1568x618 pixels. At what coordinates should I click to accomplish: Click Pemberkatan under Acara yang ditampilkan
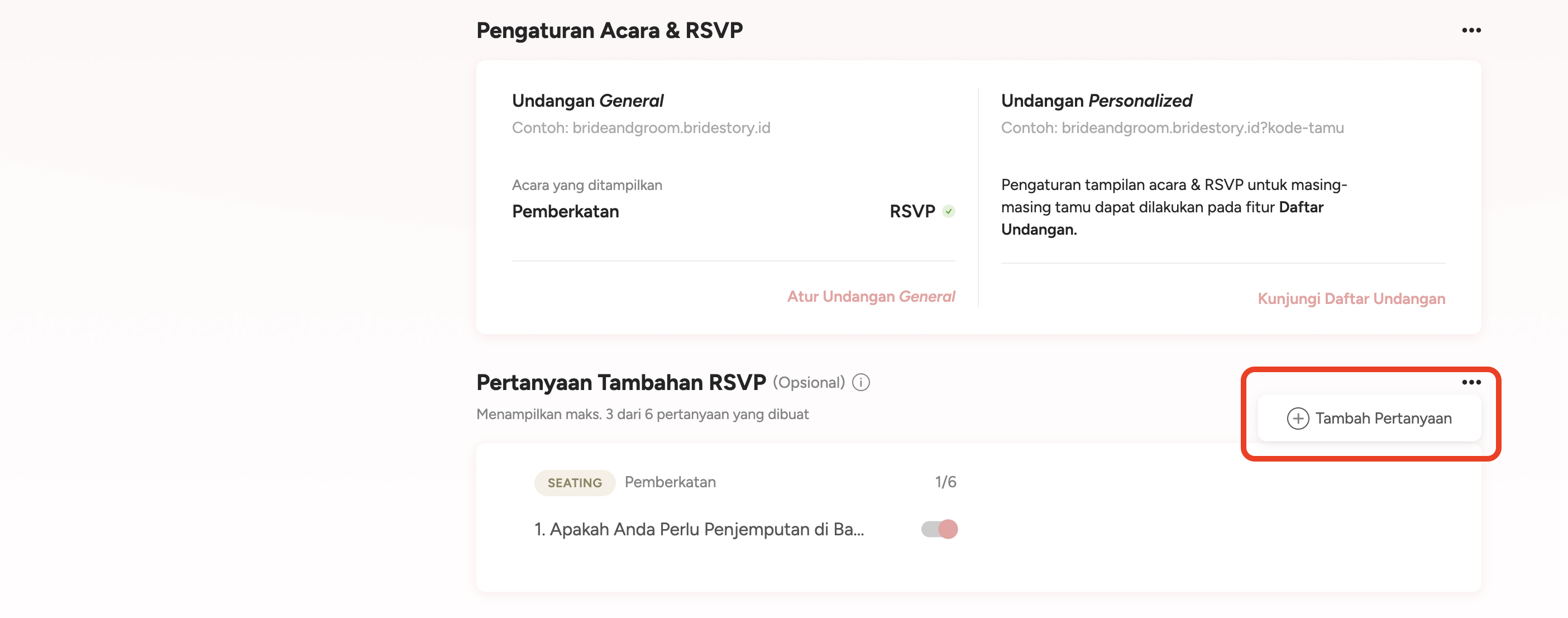click(565, 211)
